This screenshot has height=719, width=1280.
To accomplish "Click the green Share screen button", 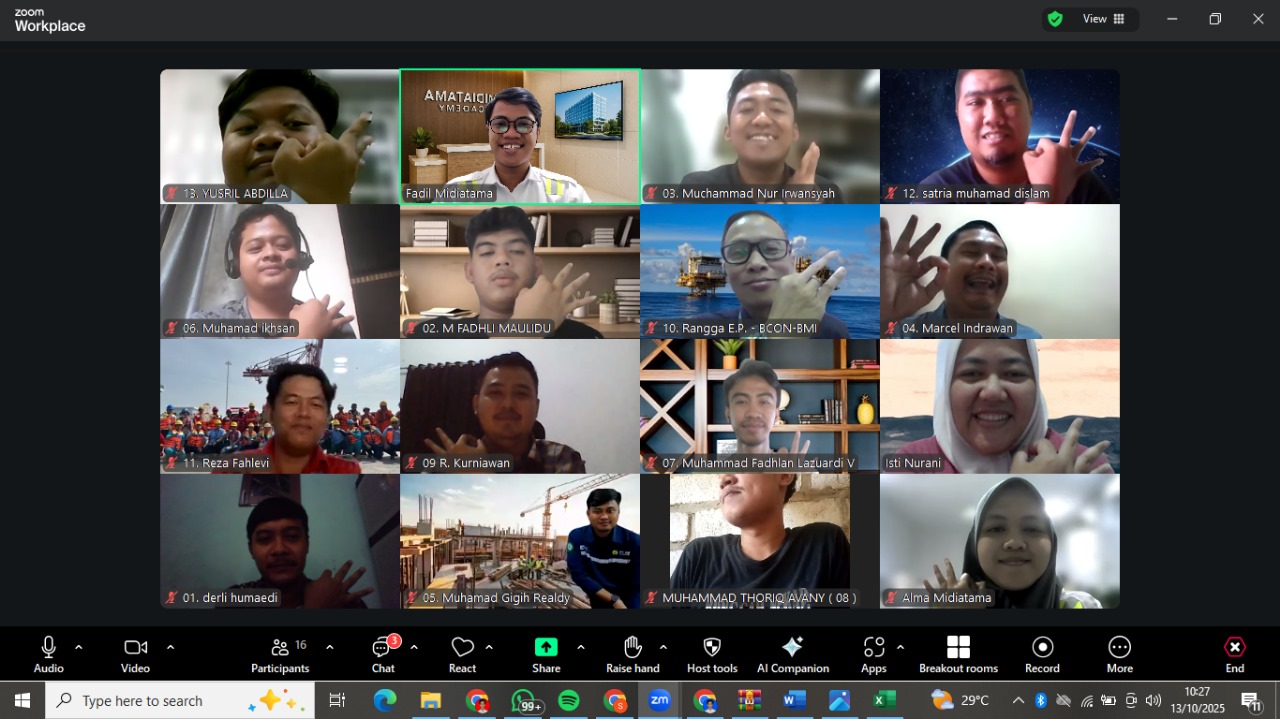I will pyautogui.click(x=546, y=654).
